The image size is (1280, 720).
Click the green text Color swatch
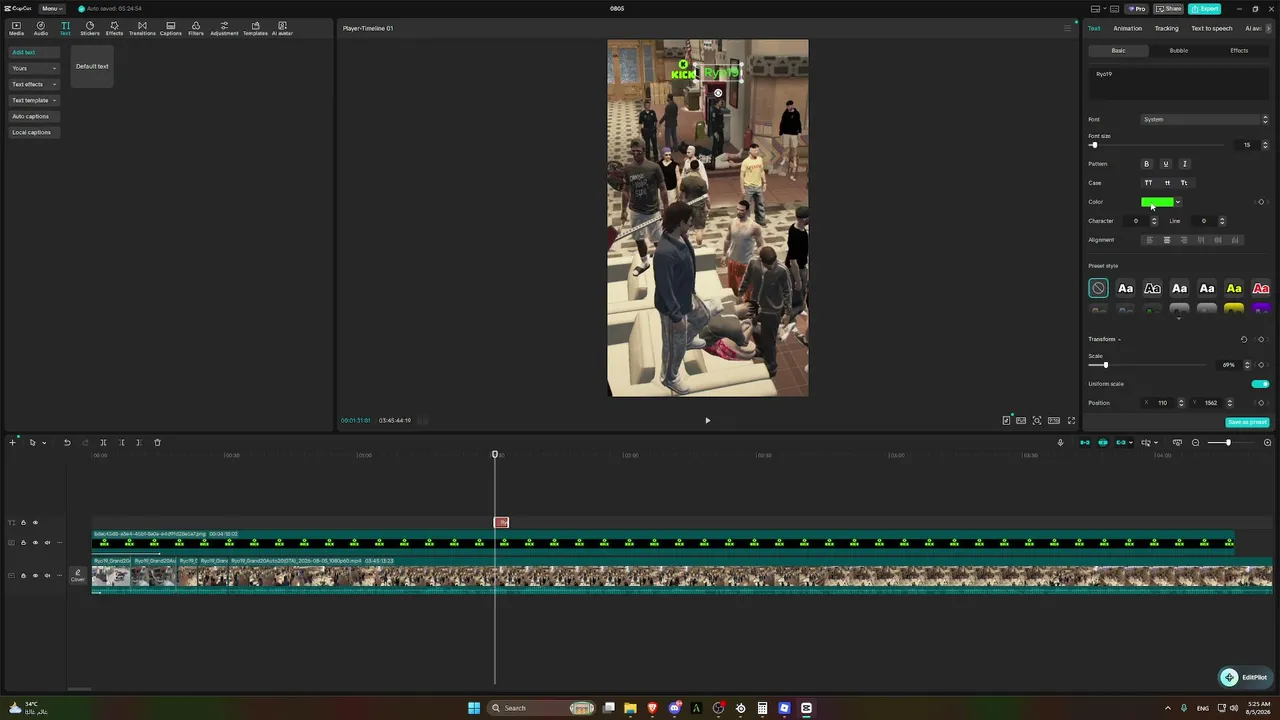click(1157, 202)
